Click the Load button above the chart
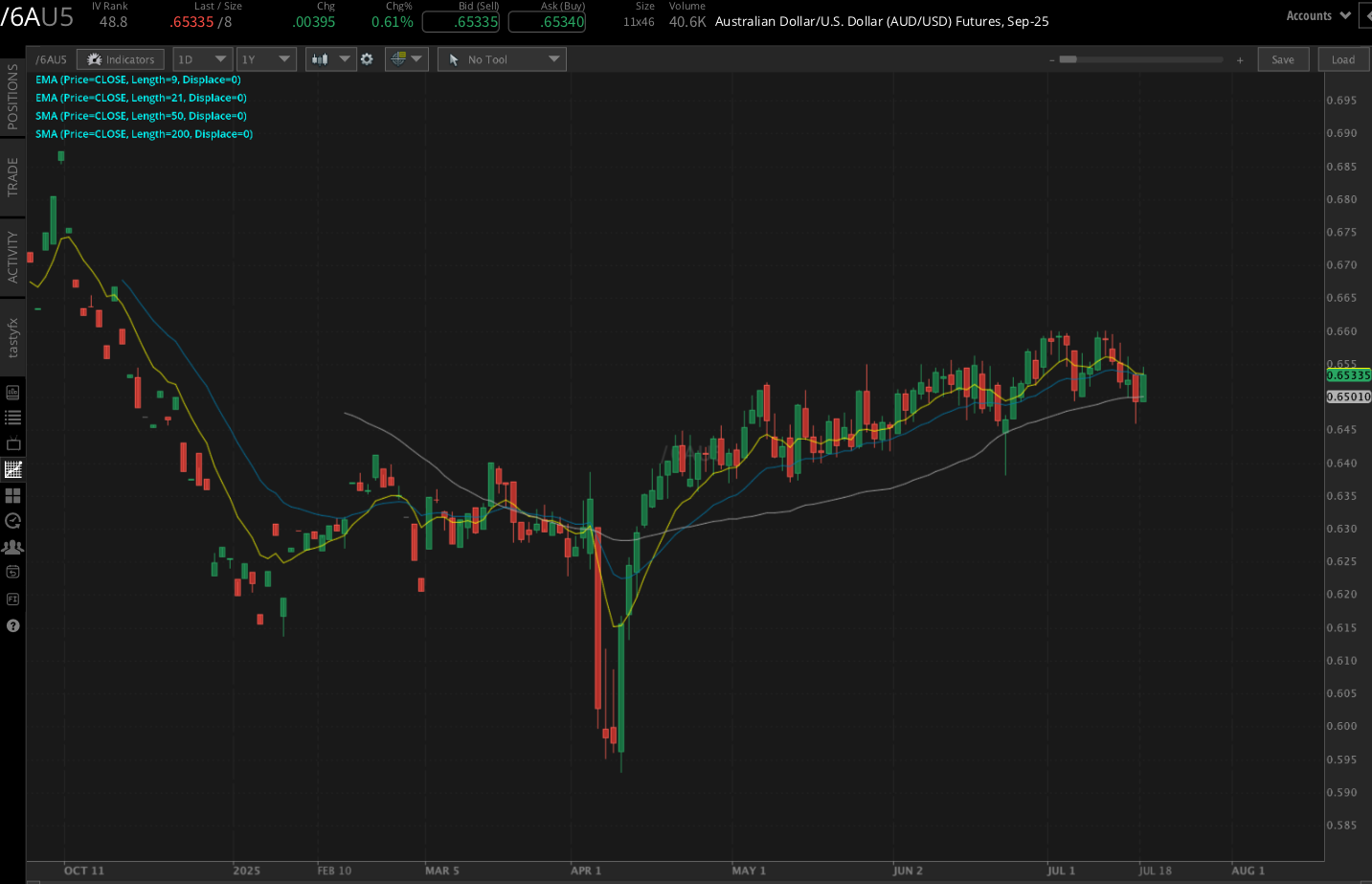Screen dimensions: 1372x884 [1343, 58]
